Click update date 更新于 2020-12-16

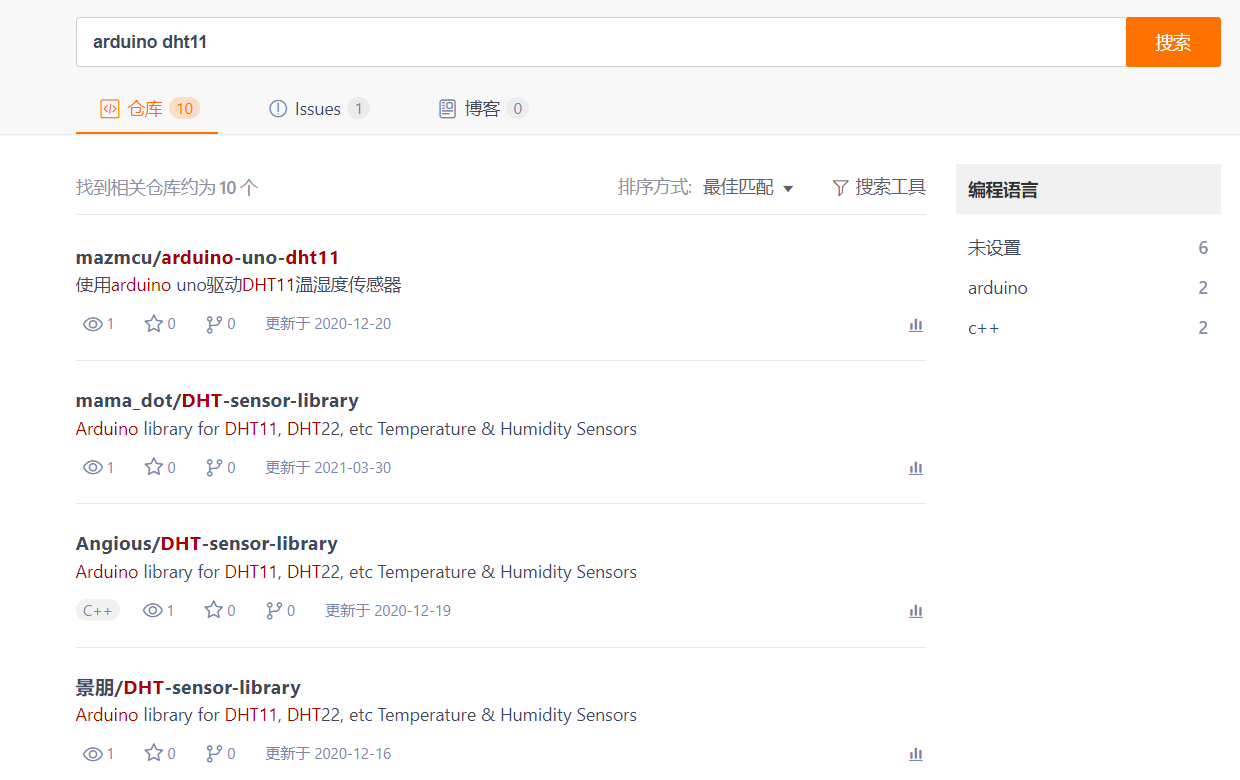[x=328, y=754]
